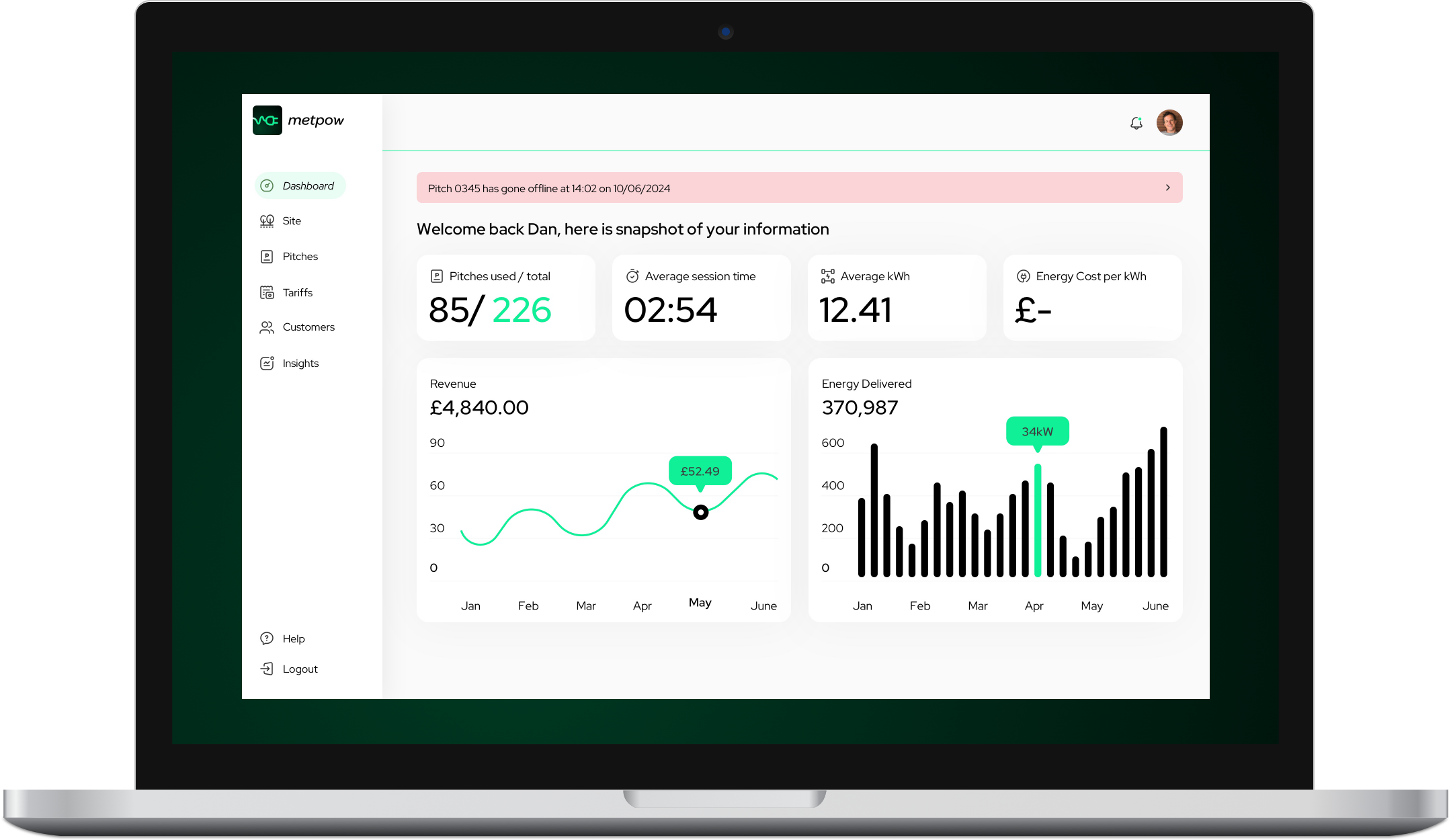Open the Dashboard from the sidebar

(x=267, y=186)
